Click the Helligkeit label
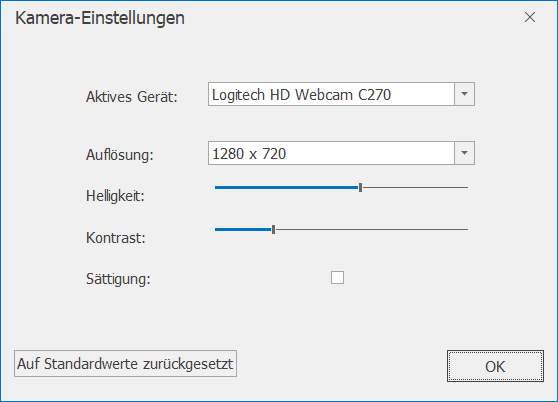This screenshot has height=402, width=558. pyautogui.click(x=115, y=196)
